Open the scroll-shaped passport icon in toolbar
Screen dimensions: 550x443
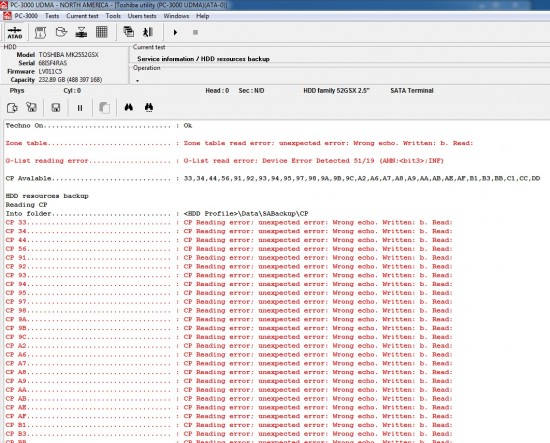coord(40,32)
